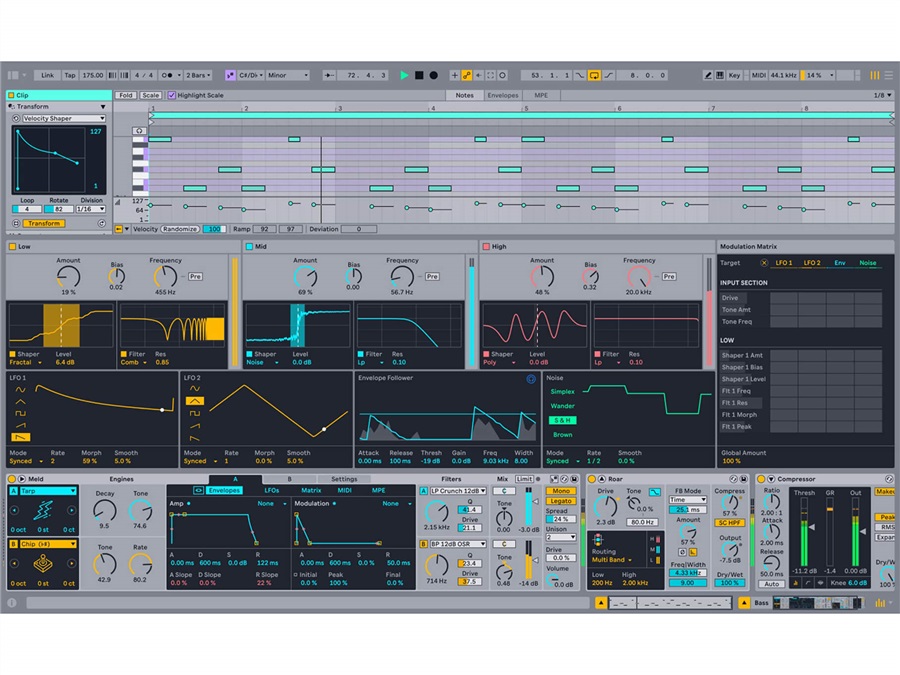Open the FB Mode dropdown set to Time

tap(690, 501)
